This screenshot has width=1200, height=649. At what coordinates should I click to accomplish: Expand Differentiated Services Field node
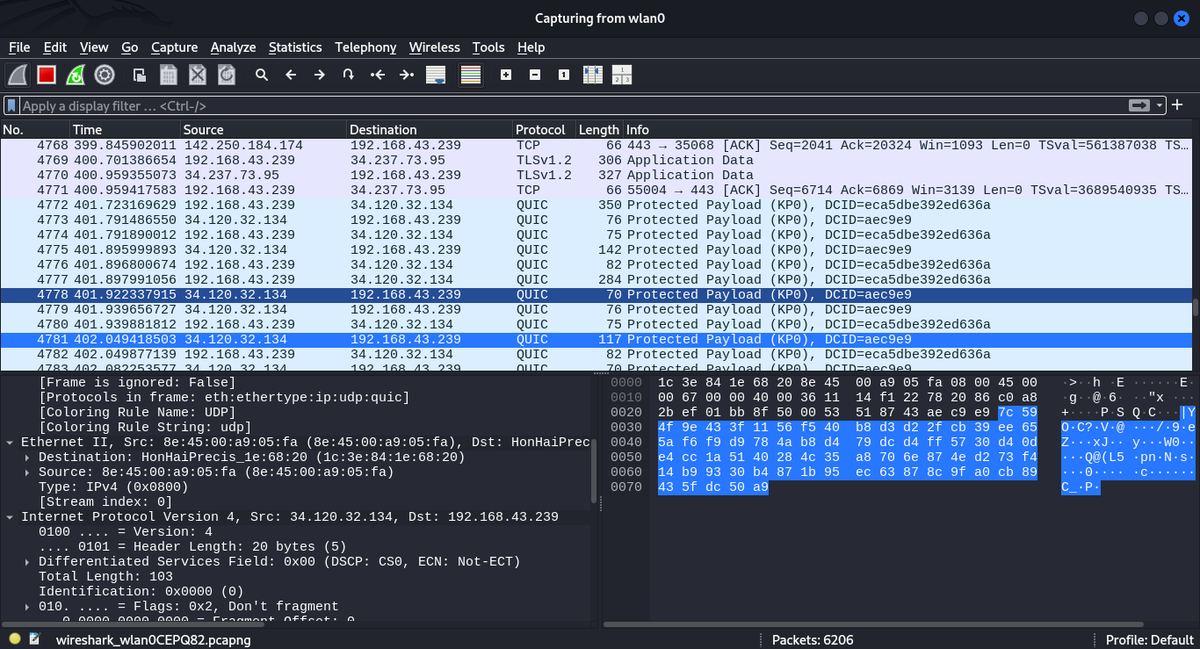click(x=28, y=562)
